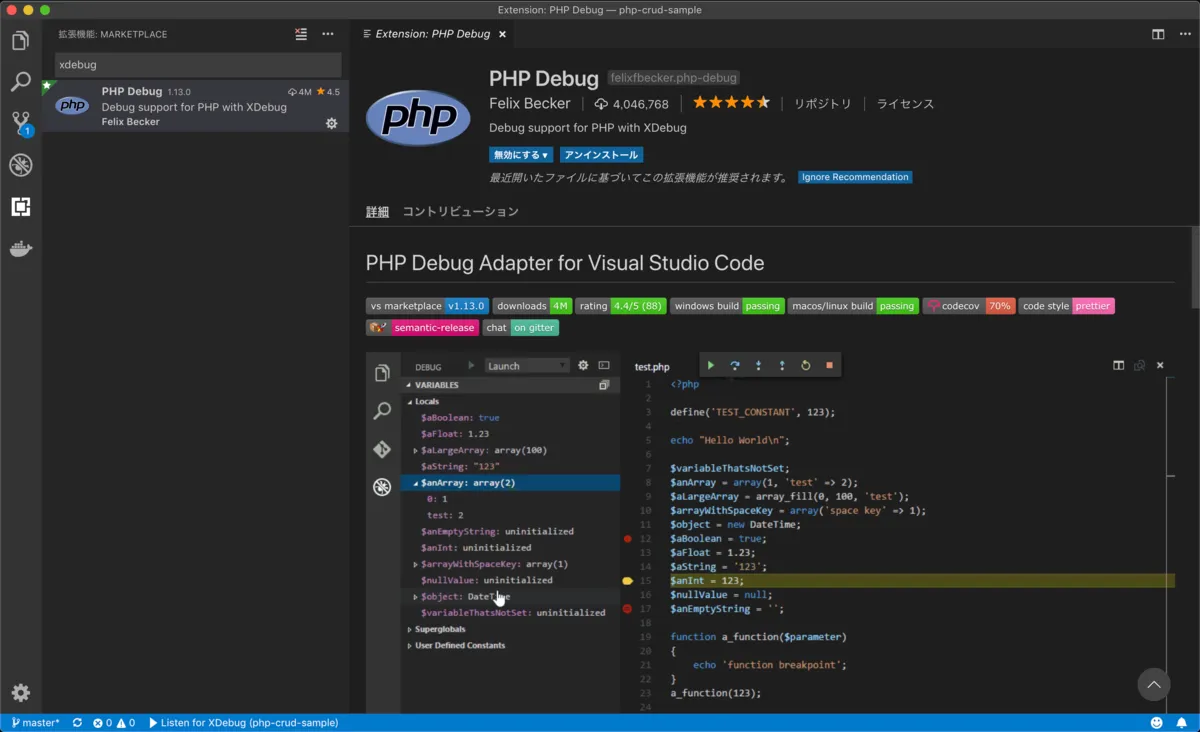Click the 4,046,768 install count

click(631, 104)
